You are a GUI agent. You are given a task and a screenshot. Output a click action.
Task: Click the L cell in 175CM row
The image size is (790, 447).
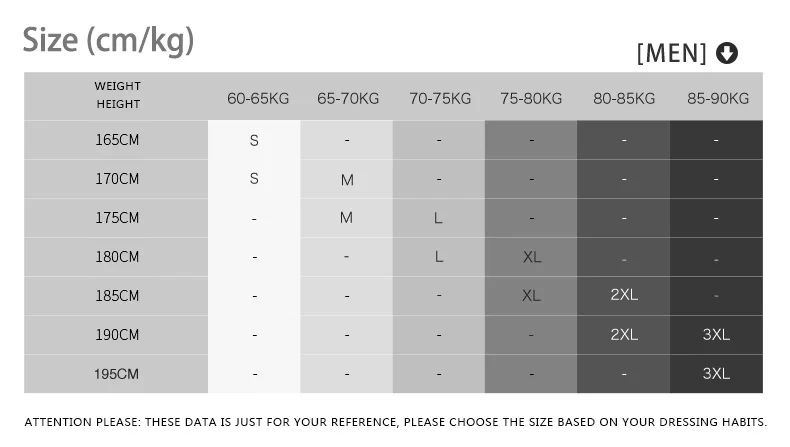click(438, 218)
